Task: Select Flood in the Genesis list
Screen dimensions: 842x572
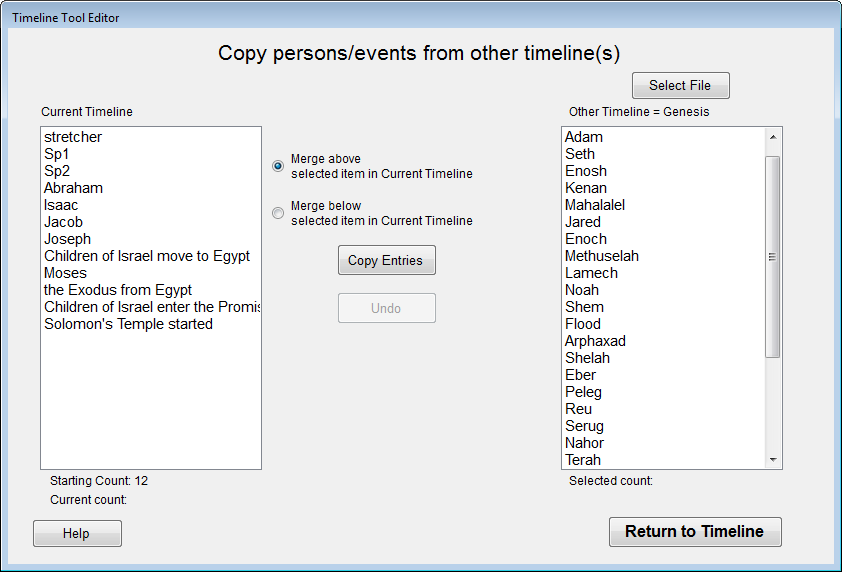Action: click(583, 324)
